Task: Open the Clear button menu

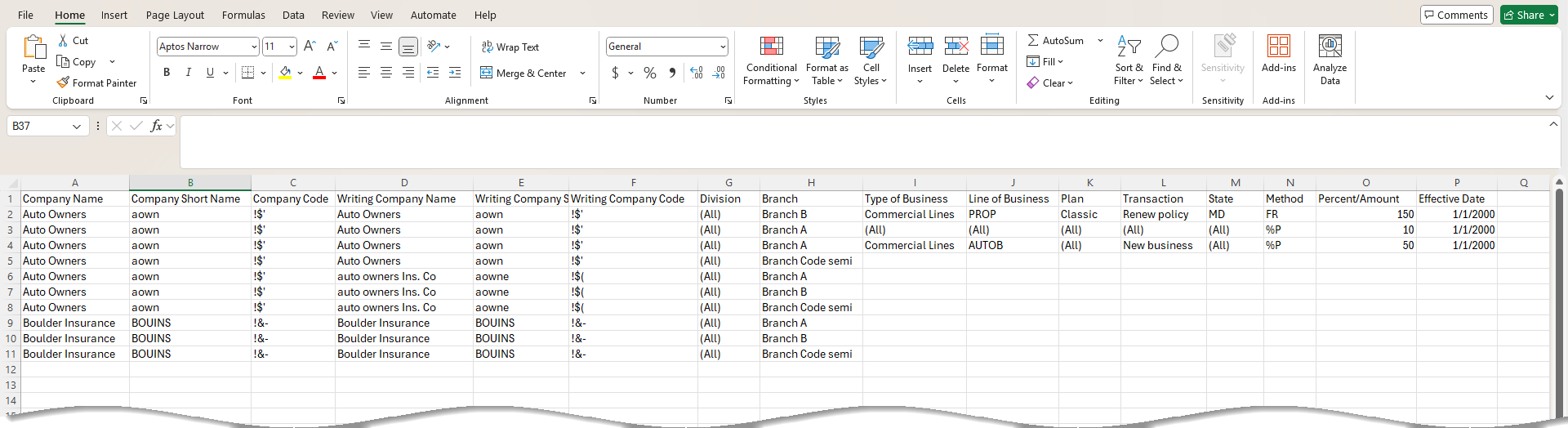Action: click(x=1050, y=82)
